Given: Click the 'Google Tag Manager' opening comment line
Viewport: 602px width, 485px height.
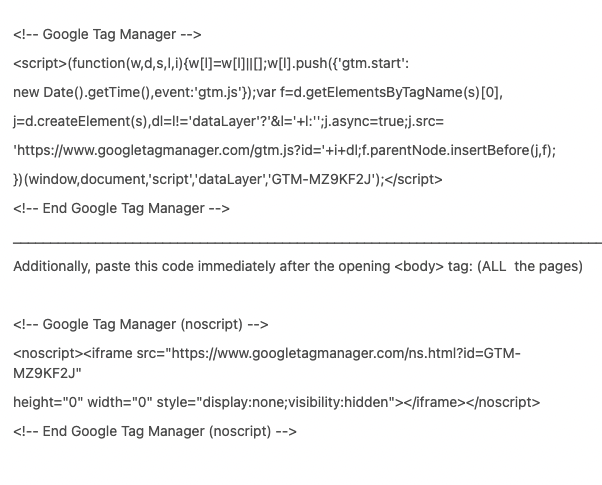Looking at the screenshot, I should coord(107,34).
